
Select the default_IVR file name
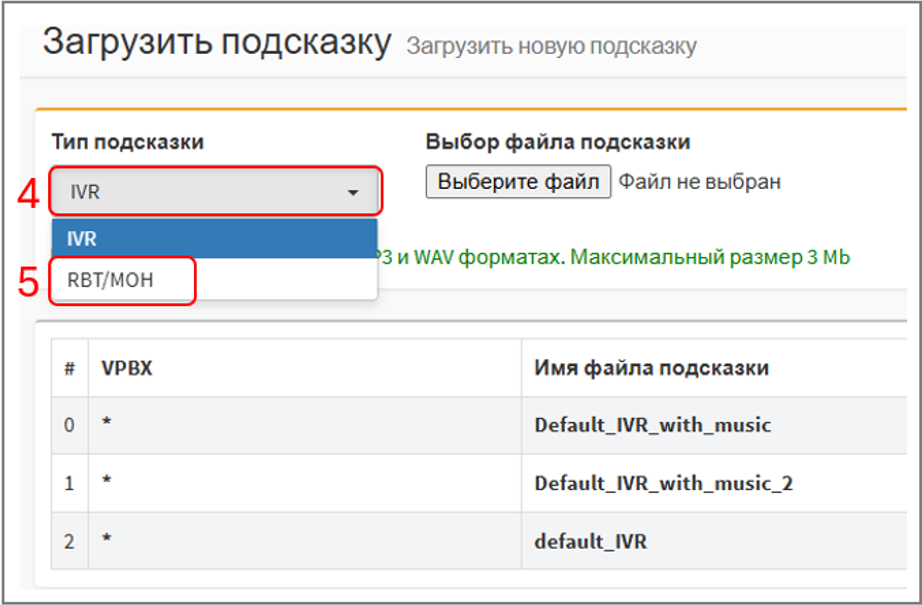coord(590,542)
